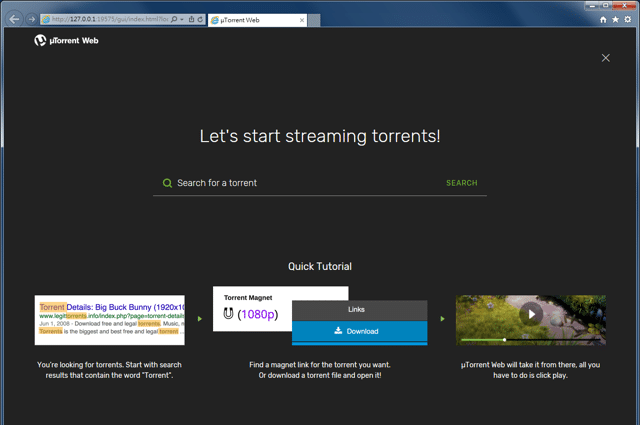Minimize the browser window
Screen dimensions: 640x425
click(592, 6)
